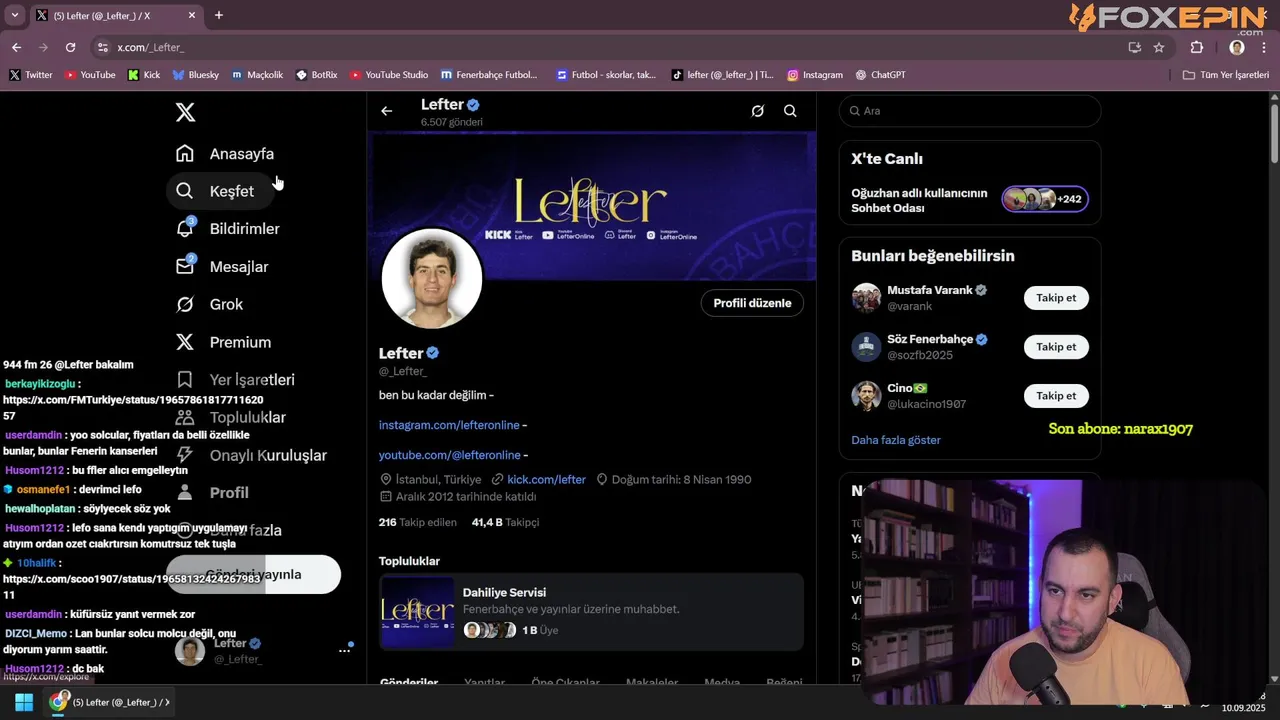Click Chrome taskbar button
The width and height of the screenshot is (1280, 720).
pyautogui.click(x=110, y=702)
